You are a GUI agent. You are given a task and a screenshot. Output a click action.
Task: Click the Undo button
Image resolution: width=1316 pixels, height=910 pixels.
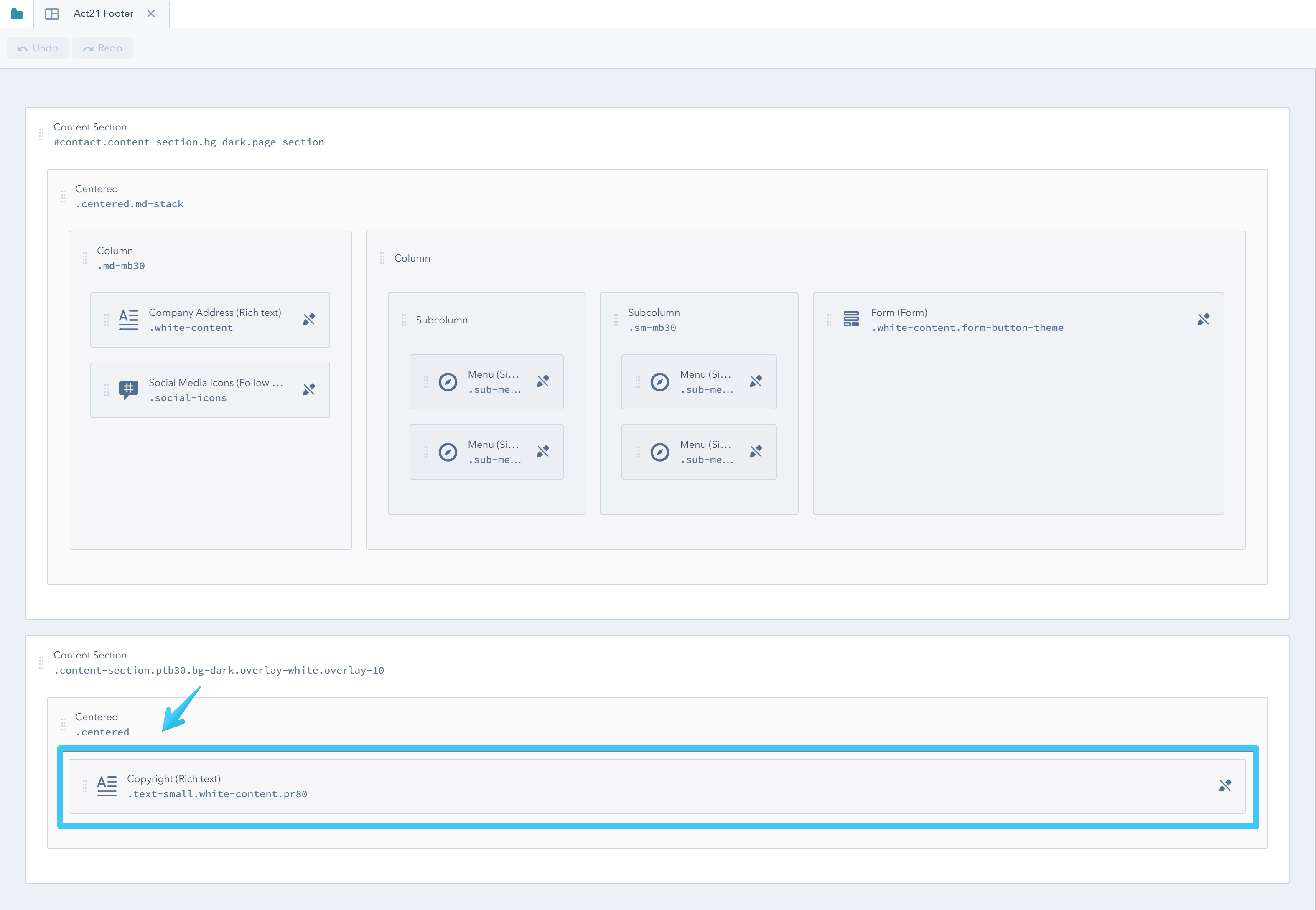[38, 48]
